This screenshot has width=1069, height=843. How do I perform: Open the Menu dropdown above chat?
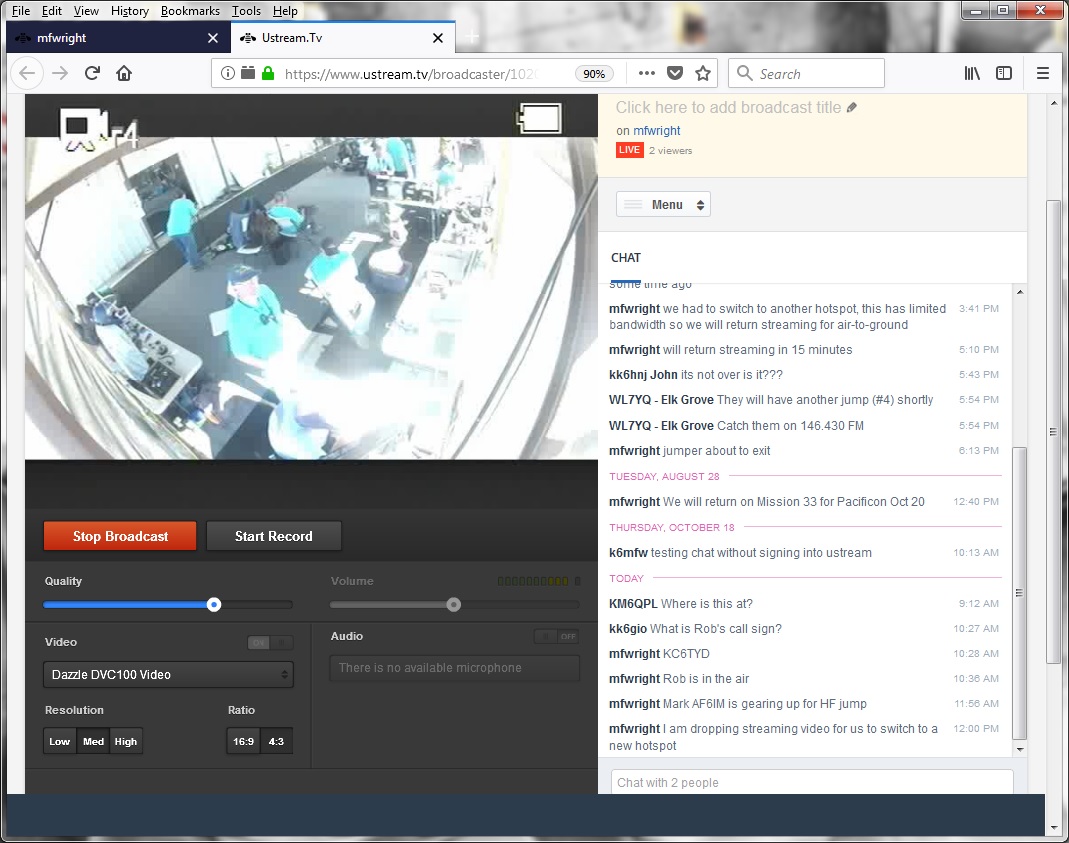click(663, 205)
